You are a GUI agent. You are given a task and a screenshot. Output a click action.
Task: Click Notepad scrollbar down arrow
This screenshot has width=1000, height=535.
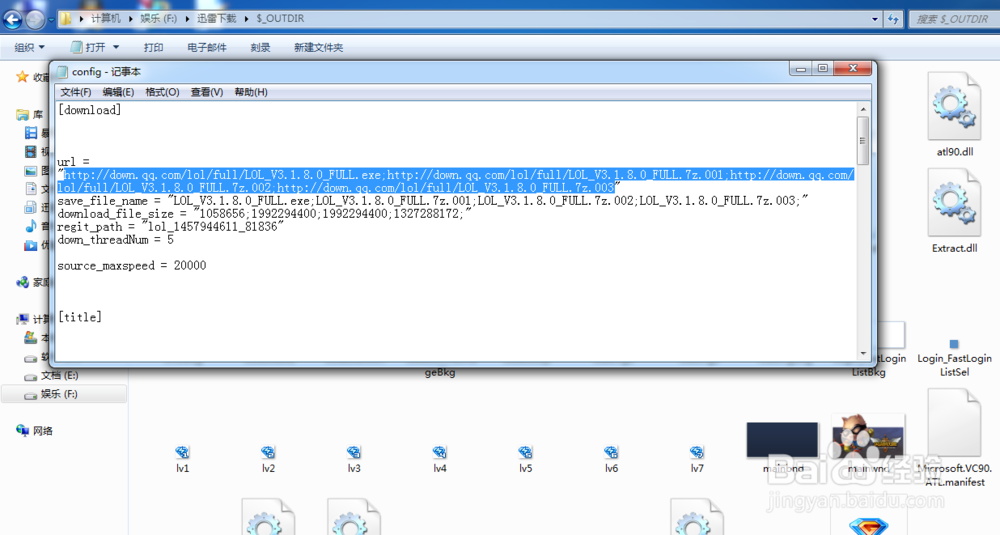863,353
